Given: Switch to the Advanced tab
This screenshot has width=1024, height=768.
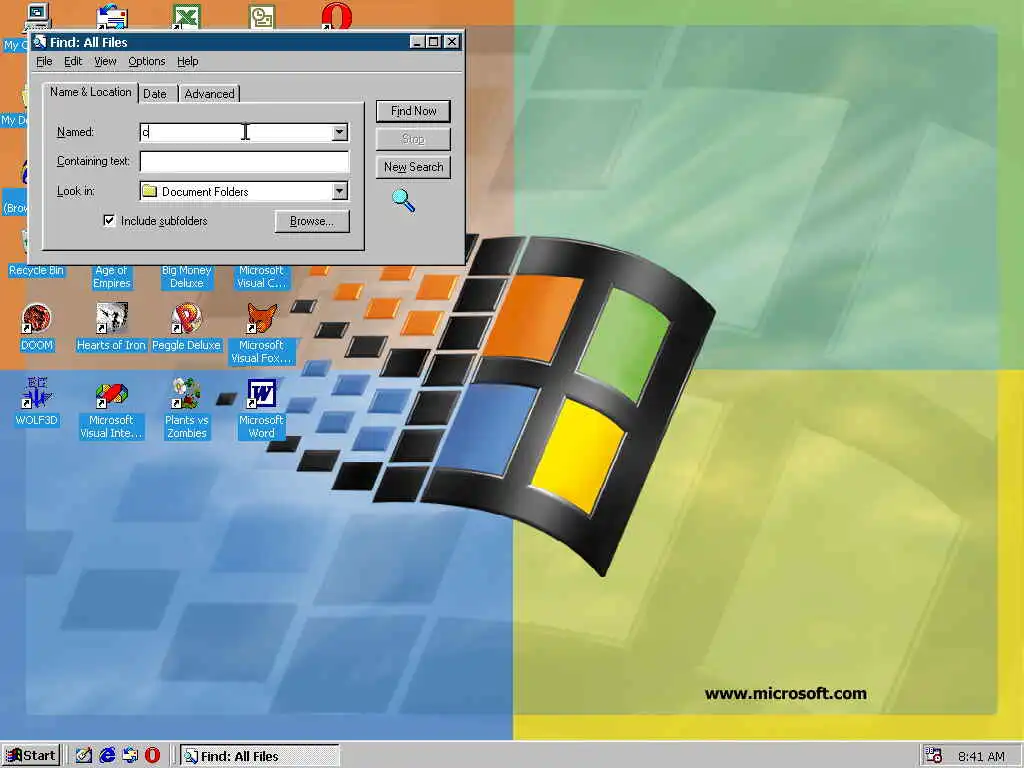Looking at the screenshot, I should pyautogui.click(x=209, y=94).
